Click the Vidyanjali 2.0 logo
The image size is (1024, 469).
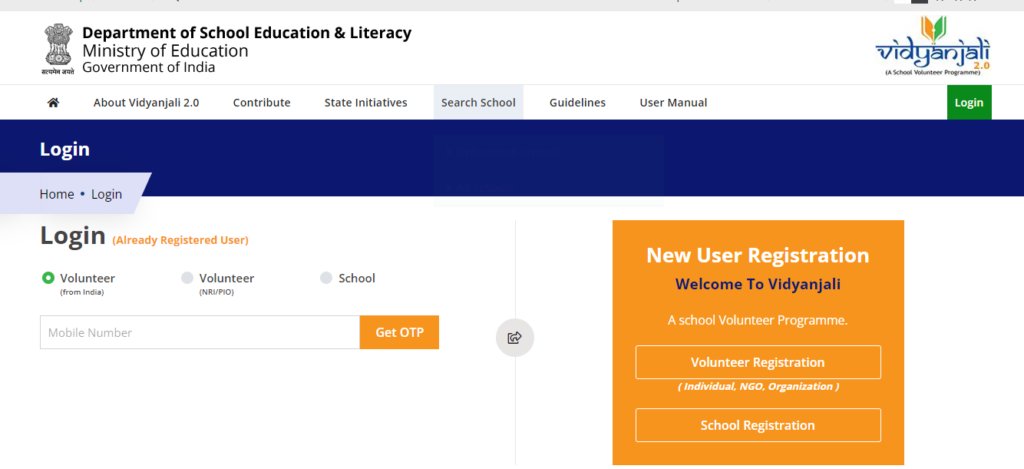pyautogui.click(x=933, y=46)
